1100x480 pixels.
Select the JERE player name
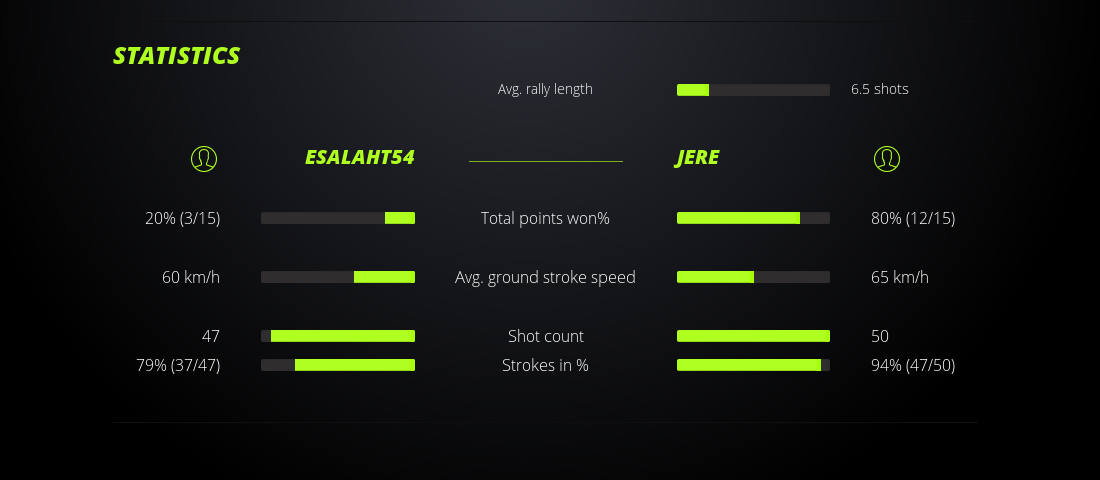pyautogui.click(x=697, y=158)
